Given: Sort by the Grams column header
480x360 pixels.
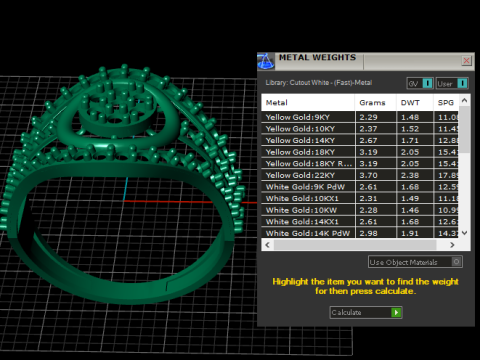Looking at the screenshot, I should [x=375, y=103].
